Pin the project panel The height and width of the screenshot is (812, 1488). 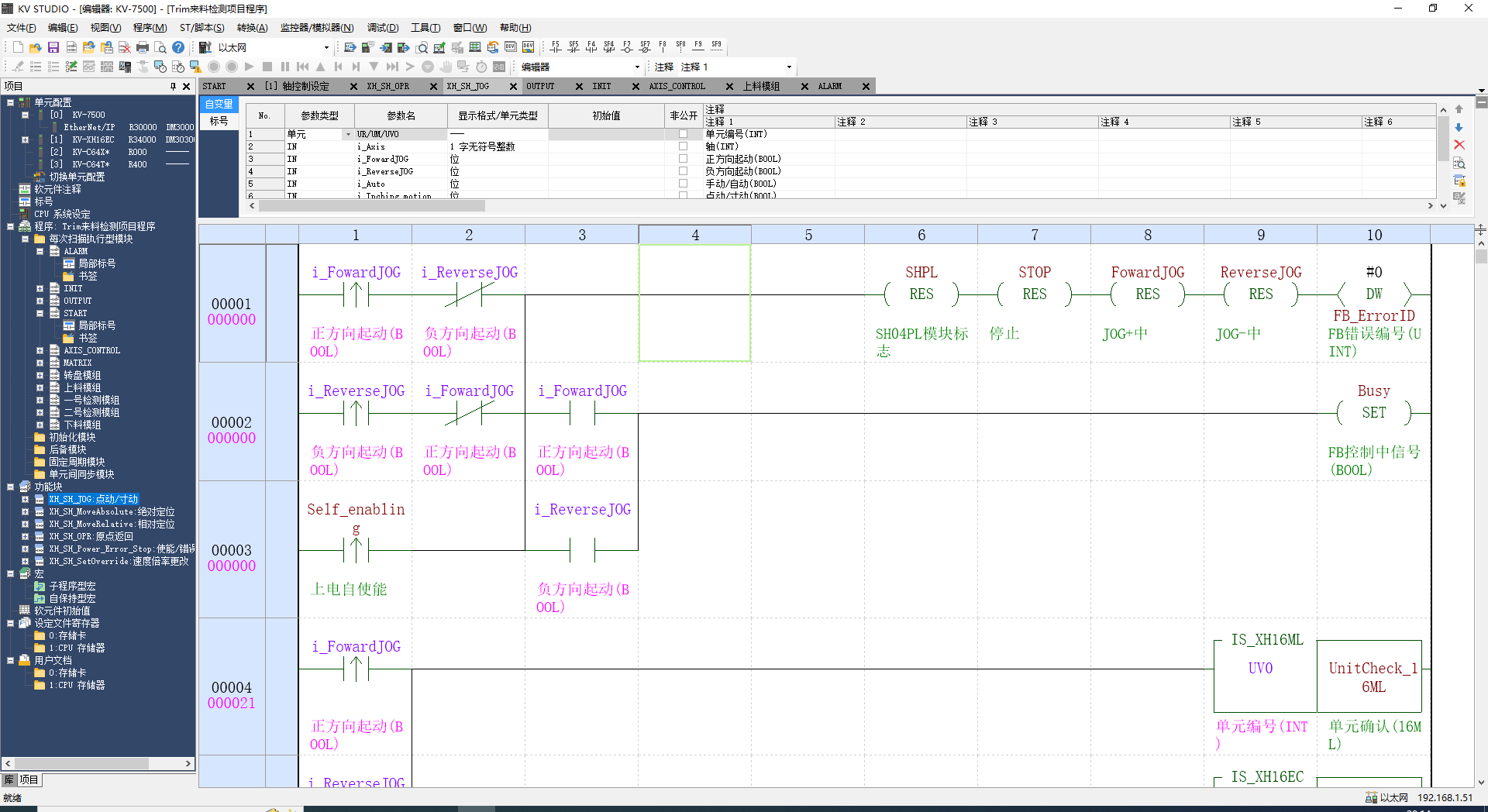pos(173,86)
